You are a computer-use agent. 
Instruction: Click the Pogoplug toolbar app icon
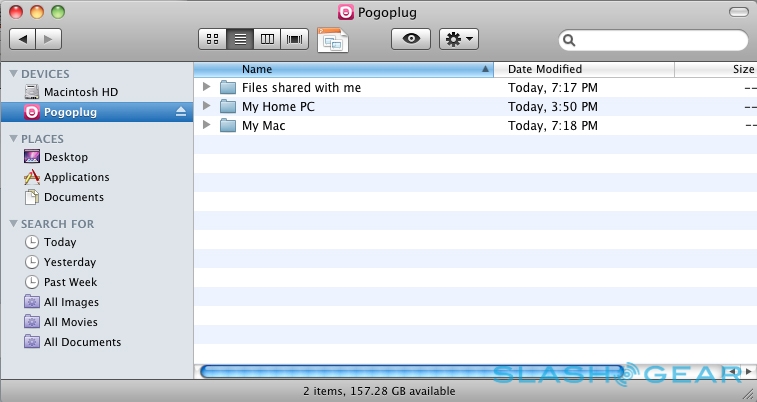[332, 39]
